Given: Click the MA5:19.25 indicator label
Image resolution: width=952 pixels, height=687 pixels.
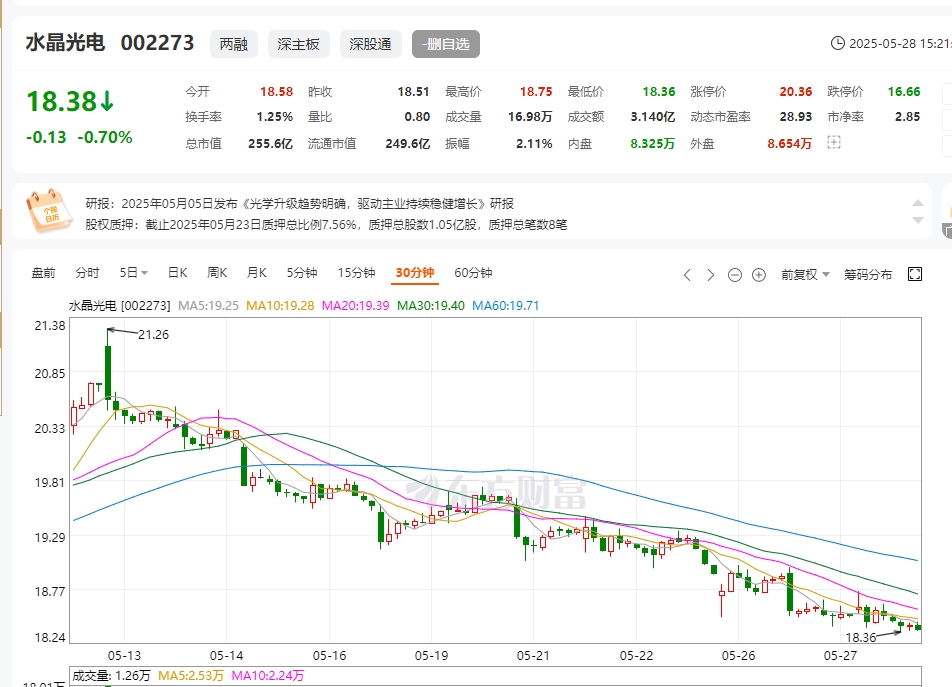Looking at the screenshot, I should click(x=208, y=306).
